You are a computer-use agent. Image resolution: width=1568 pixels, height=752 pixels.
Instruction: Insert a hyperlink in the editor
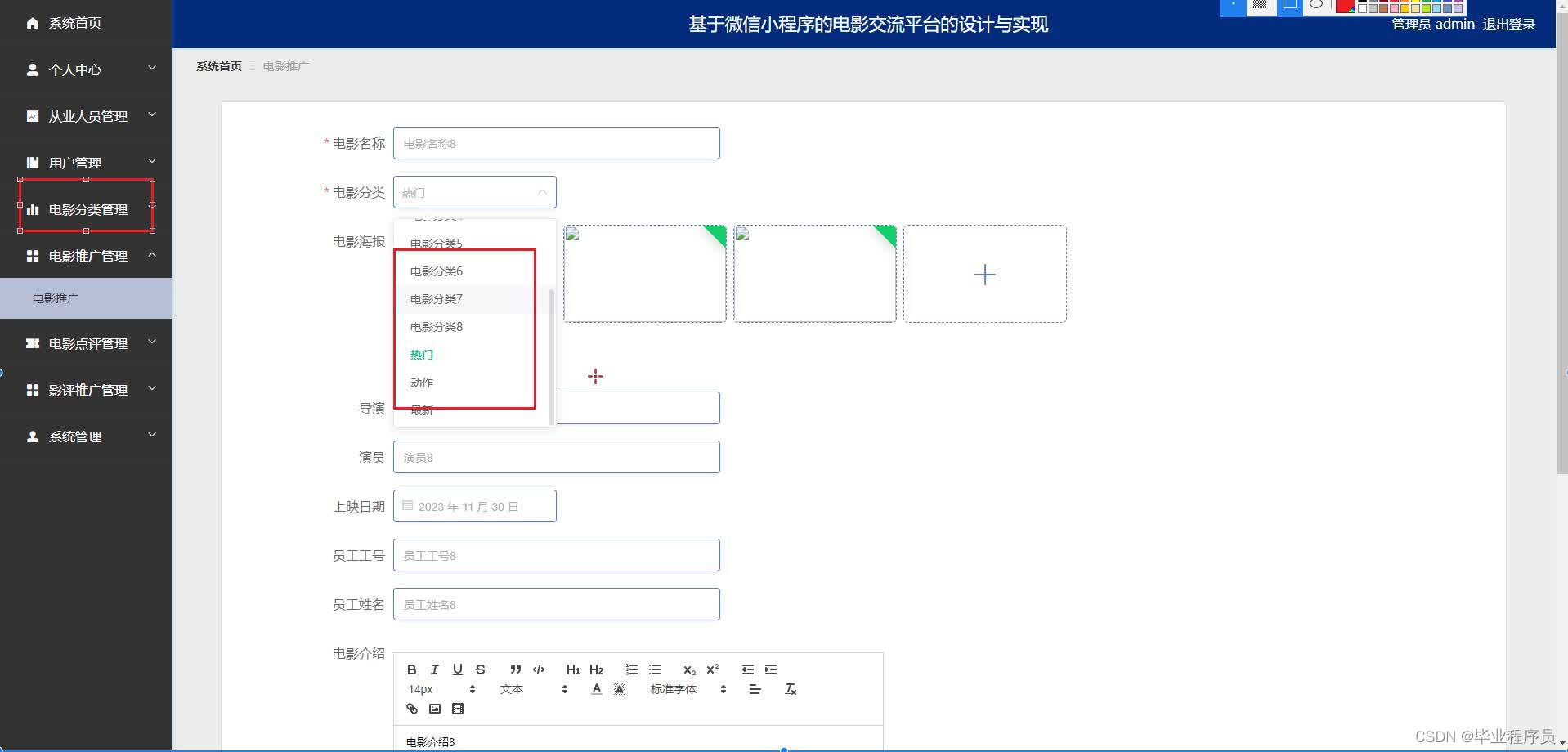click(x=412, y=709)
